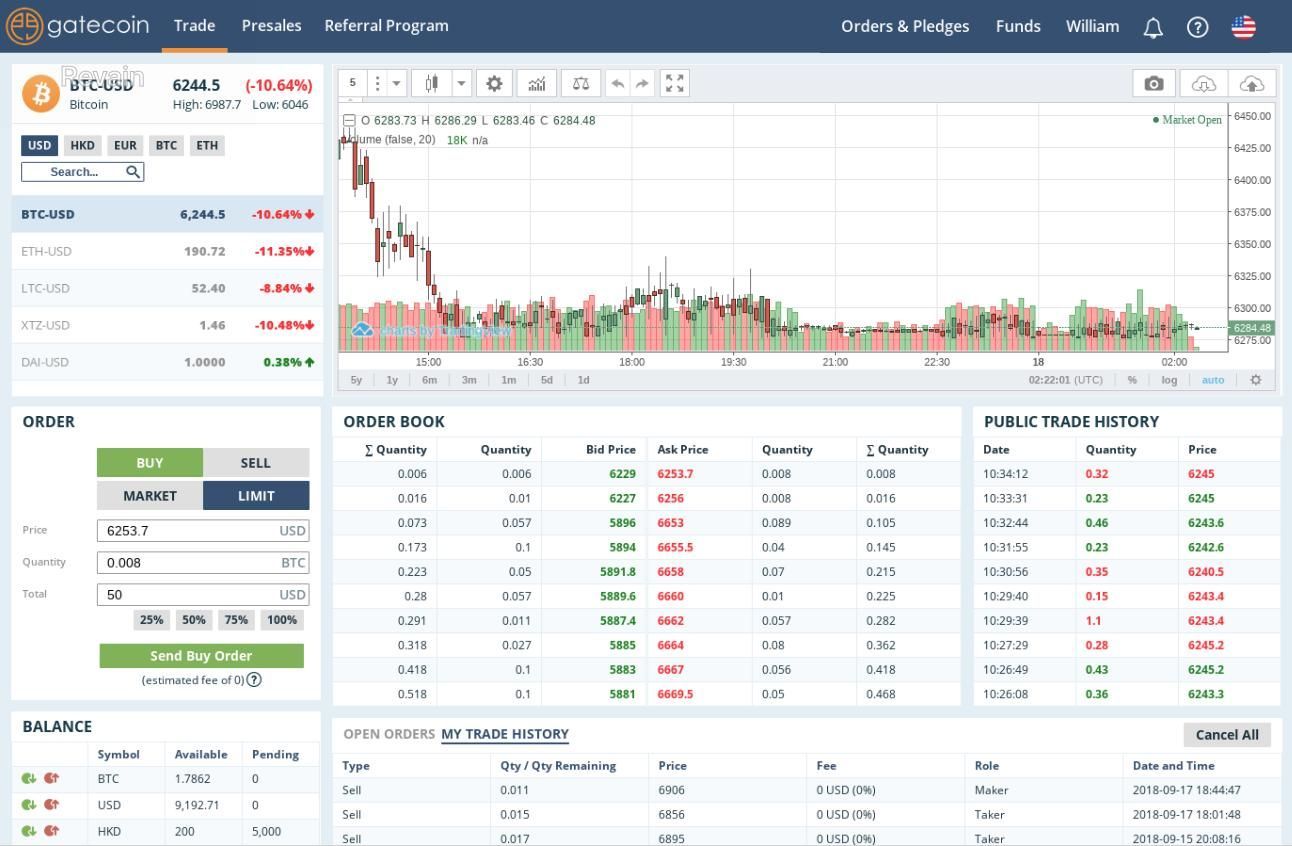Click the compare symbols scales icon
Viewport: 1292px width, 846px height.
580,84
